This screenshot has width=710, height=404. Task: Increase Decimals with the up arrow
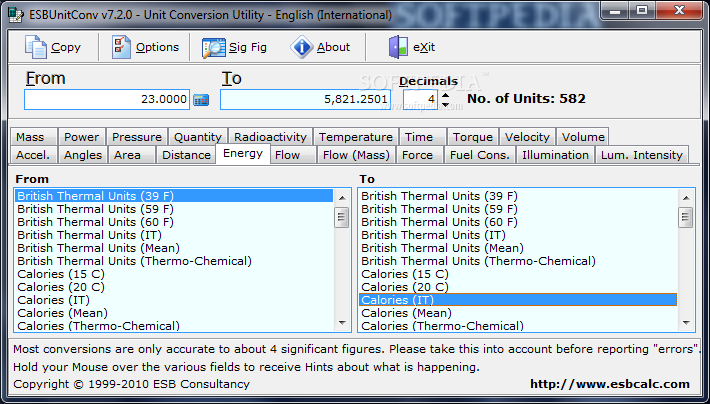click(446, 95)
